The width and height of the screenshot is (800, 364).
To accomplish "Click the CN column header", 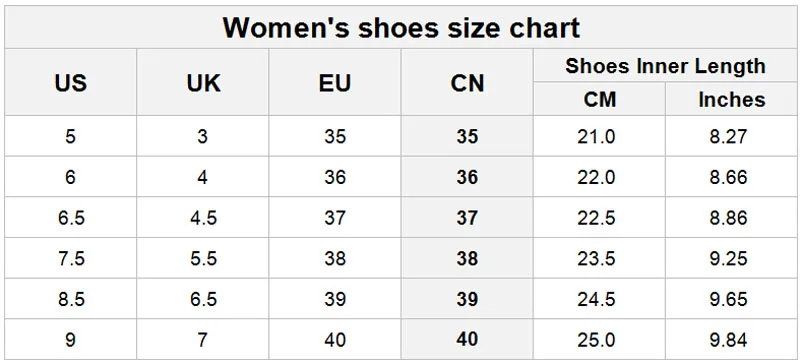I will coord(467,83).
